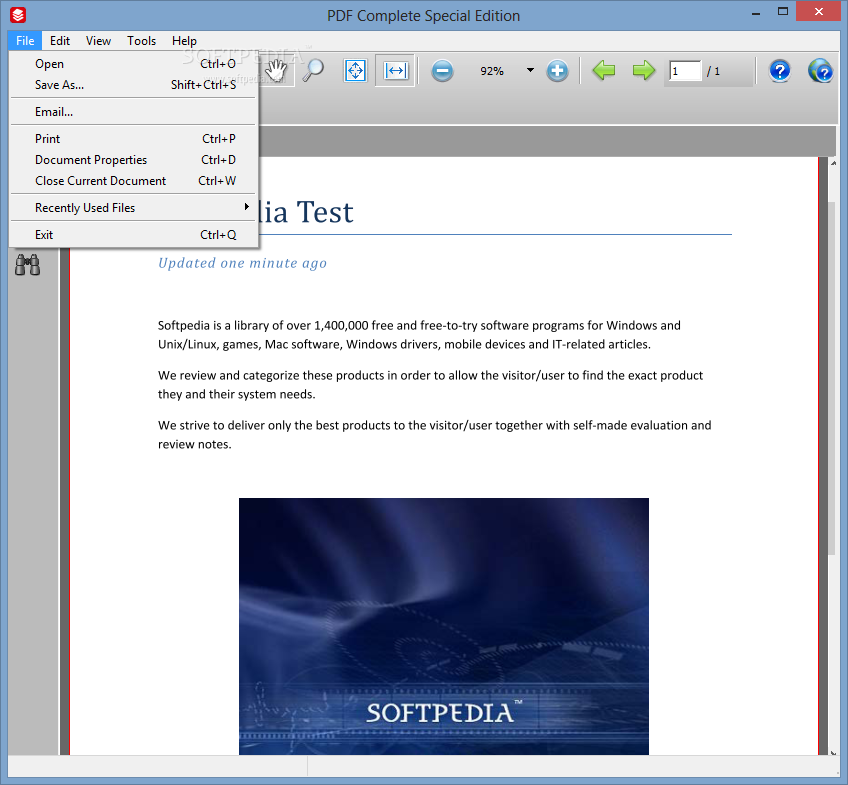Click the PDF Complete app logo

[x=18, y=15]
